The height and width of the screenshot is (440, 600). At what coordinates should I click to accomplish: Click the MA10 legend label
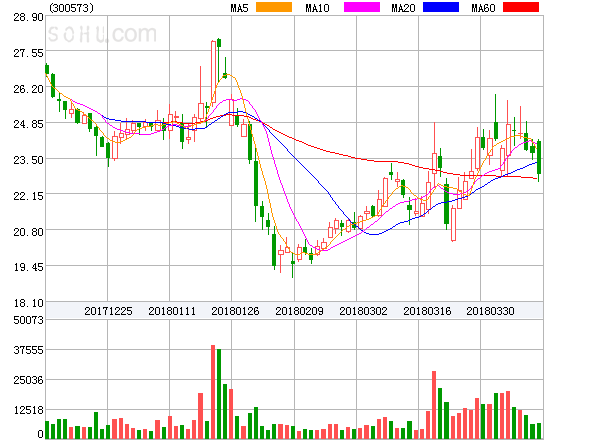click(x=317, y=8)
